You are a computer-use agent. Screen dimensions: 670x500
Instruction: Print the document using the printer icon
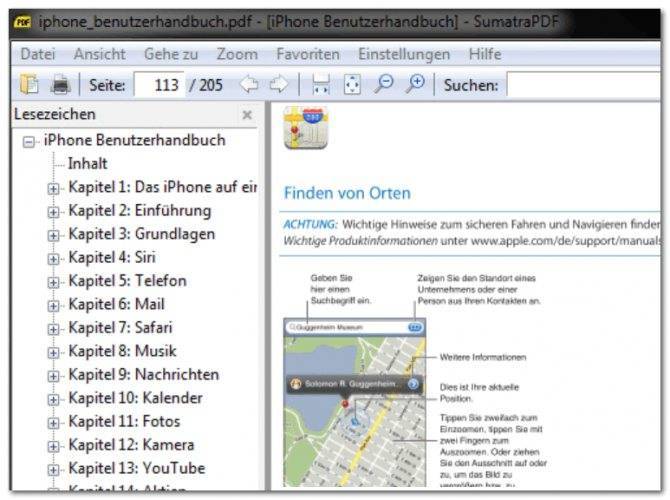pos(60,84)
